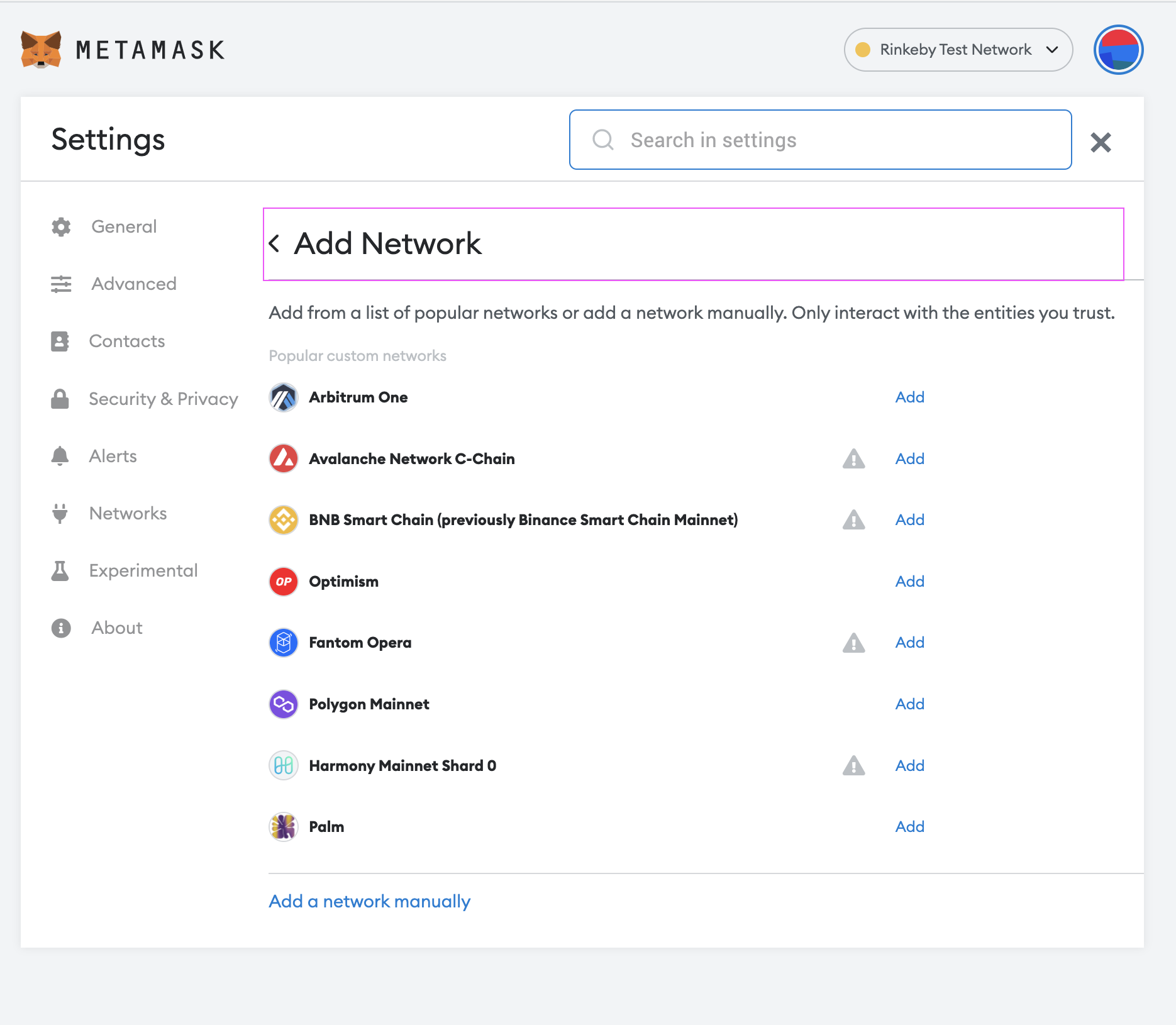Click the BNB Smart Chain logo
This screenshot has height=1025, width=1176.
284,520
